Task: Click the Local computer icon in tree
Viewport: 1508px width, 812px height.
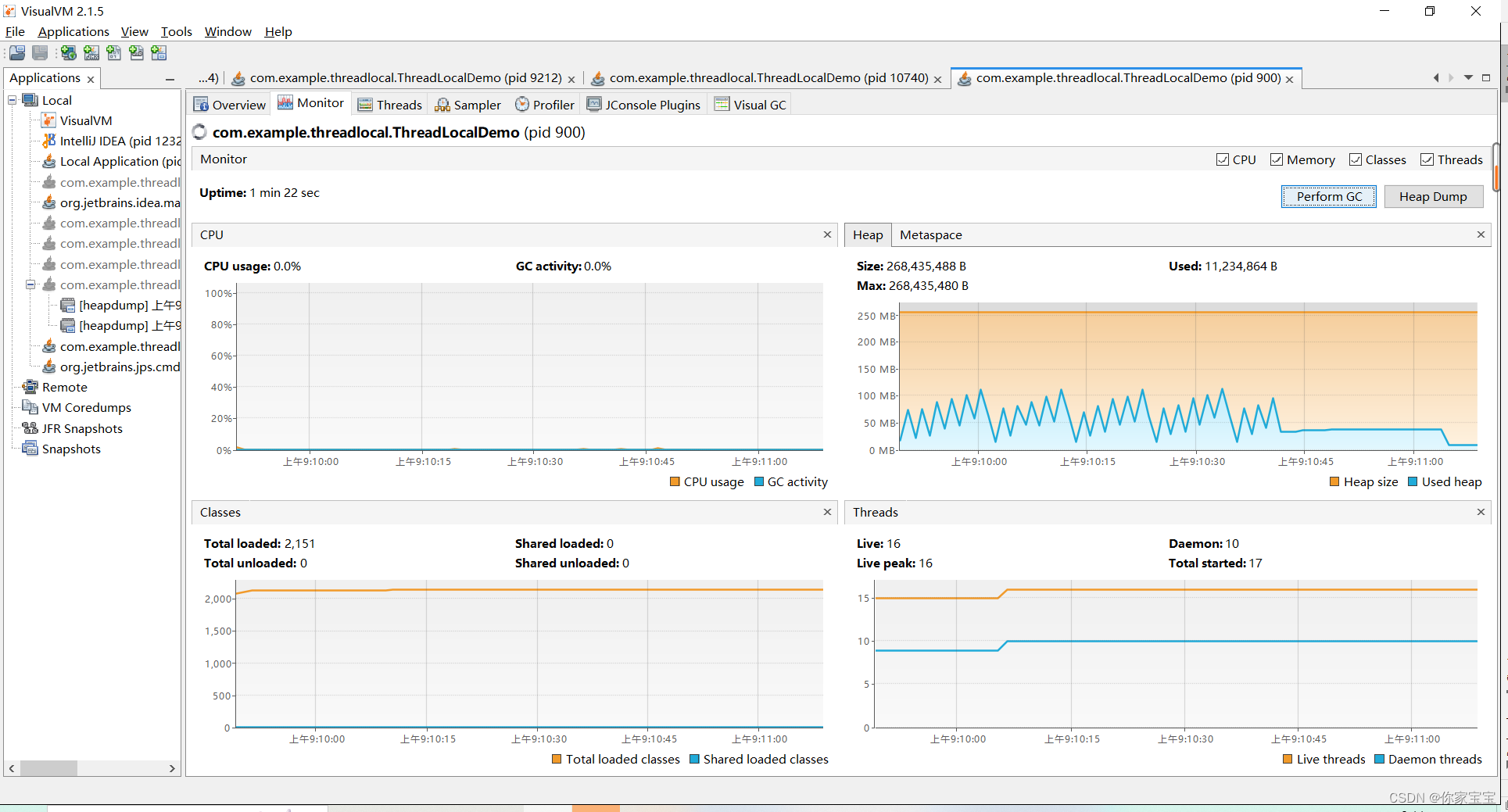Action: (x=30, y=100)
